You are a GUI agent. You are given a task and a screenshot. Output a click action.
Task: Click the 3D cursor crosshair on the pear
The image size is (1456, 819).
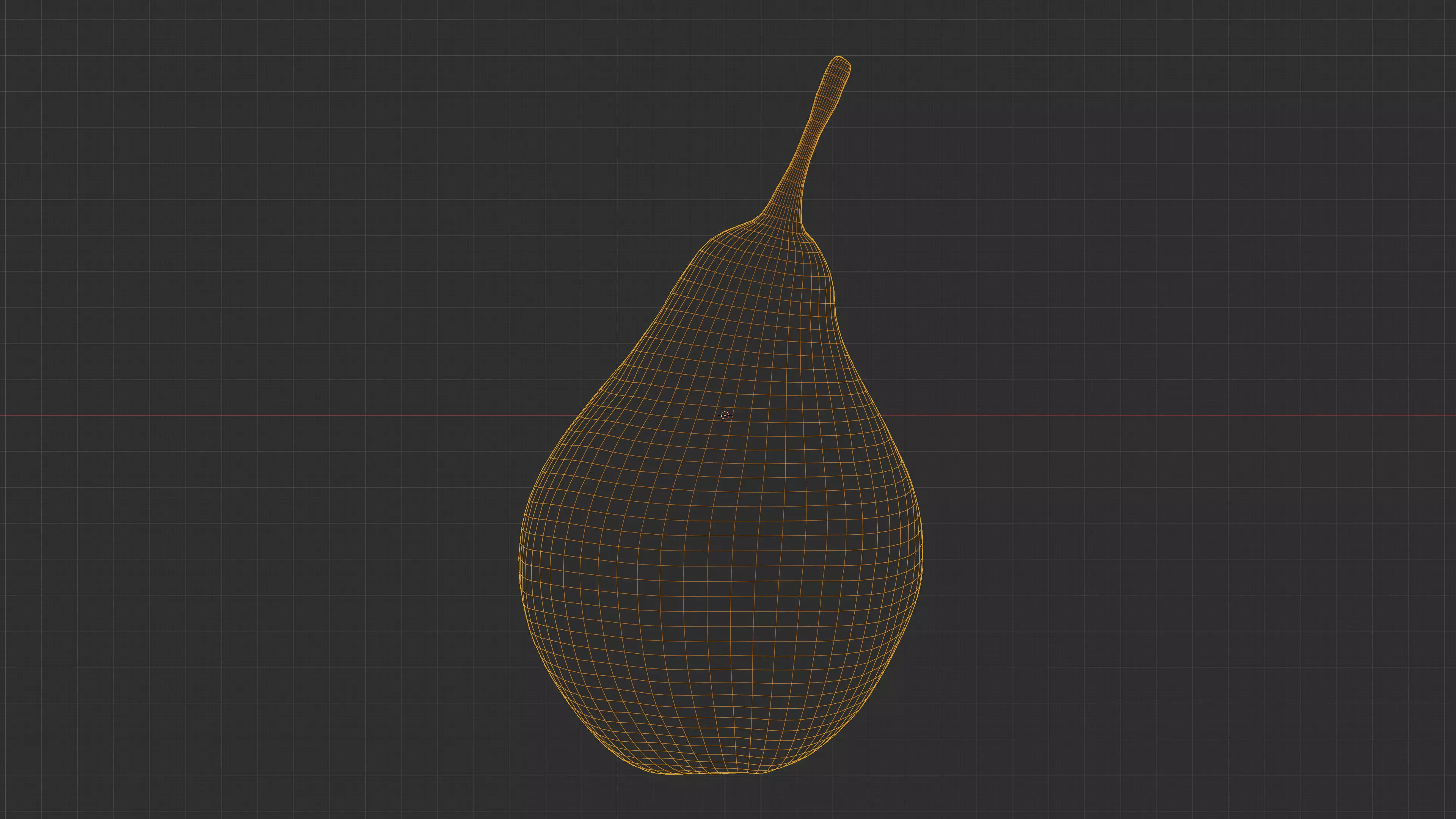725,416
